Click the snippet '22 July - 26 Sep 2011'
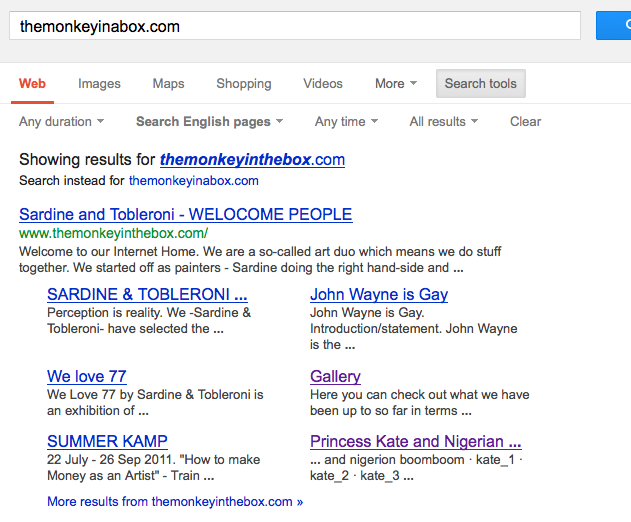Image resolution: width=631 pixels, height=522 pixels. 153,468
